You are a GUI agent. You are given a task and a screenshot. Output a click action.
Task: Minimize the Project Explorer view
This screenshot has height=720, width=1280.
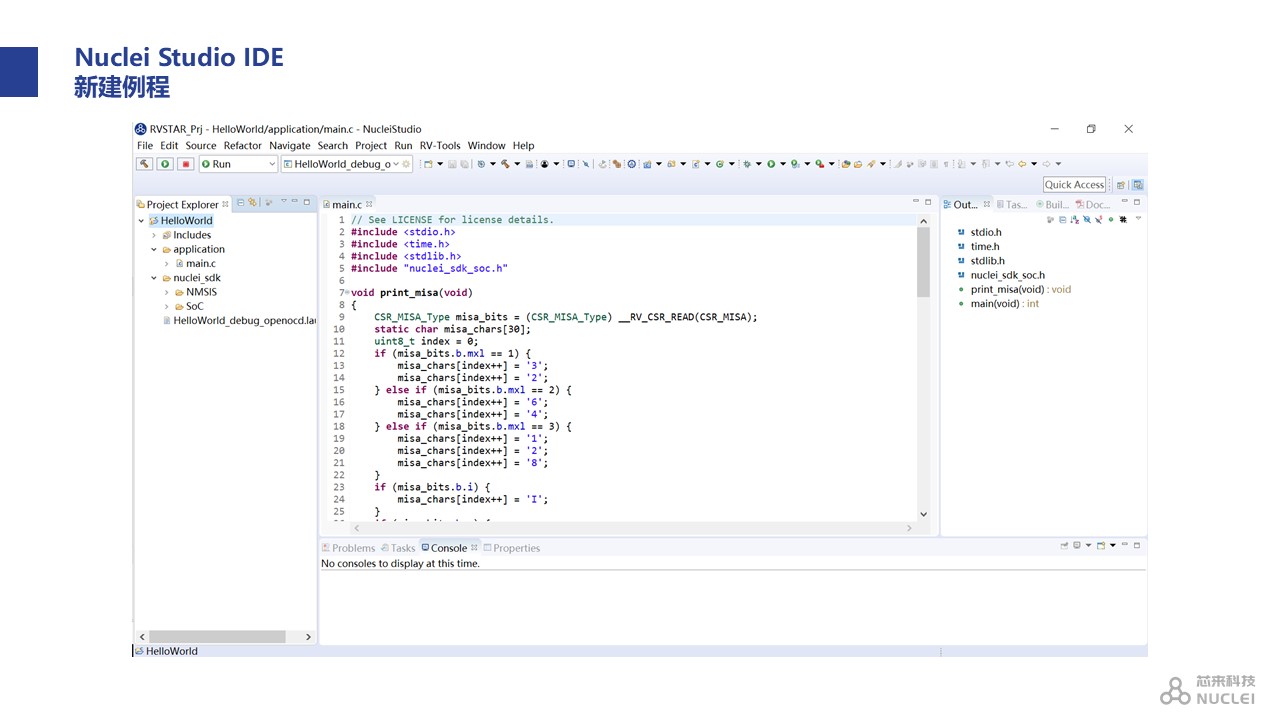click(296, 202)
